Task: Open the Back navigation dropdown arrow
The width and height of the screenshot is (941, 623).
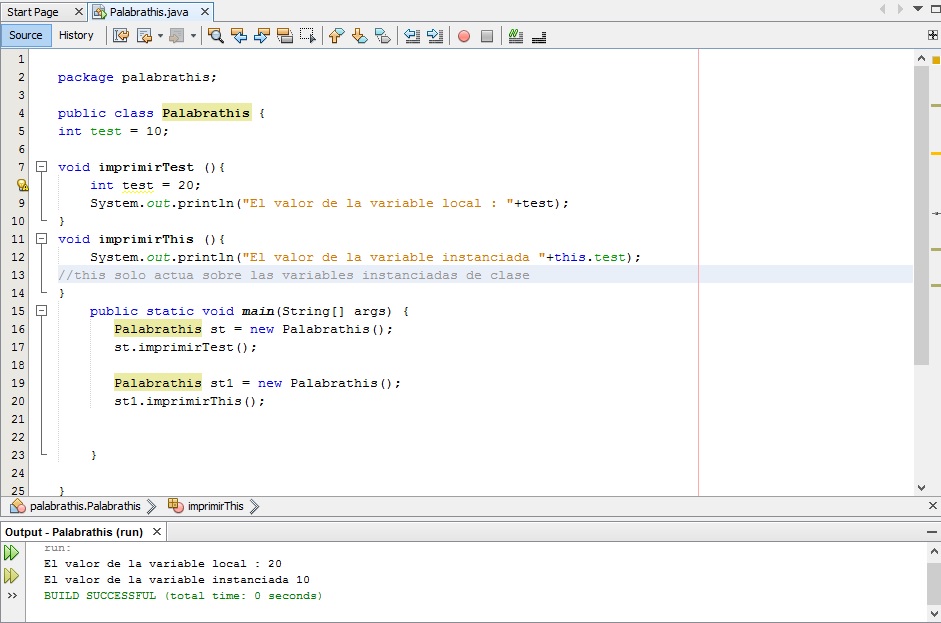Action: point(160,36)
